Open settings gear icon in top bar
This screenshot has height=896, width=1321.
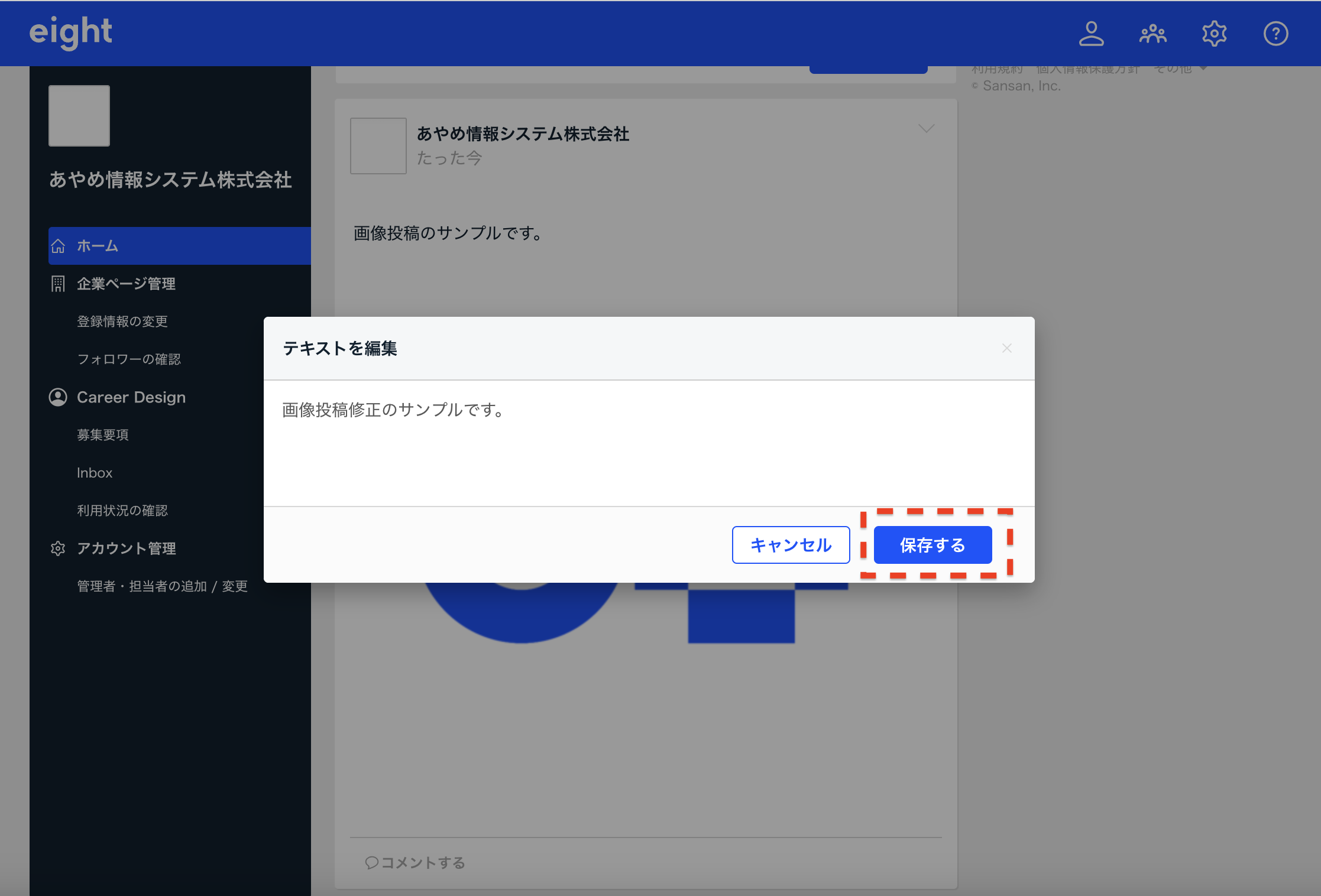click(x=1214, y=34)
